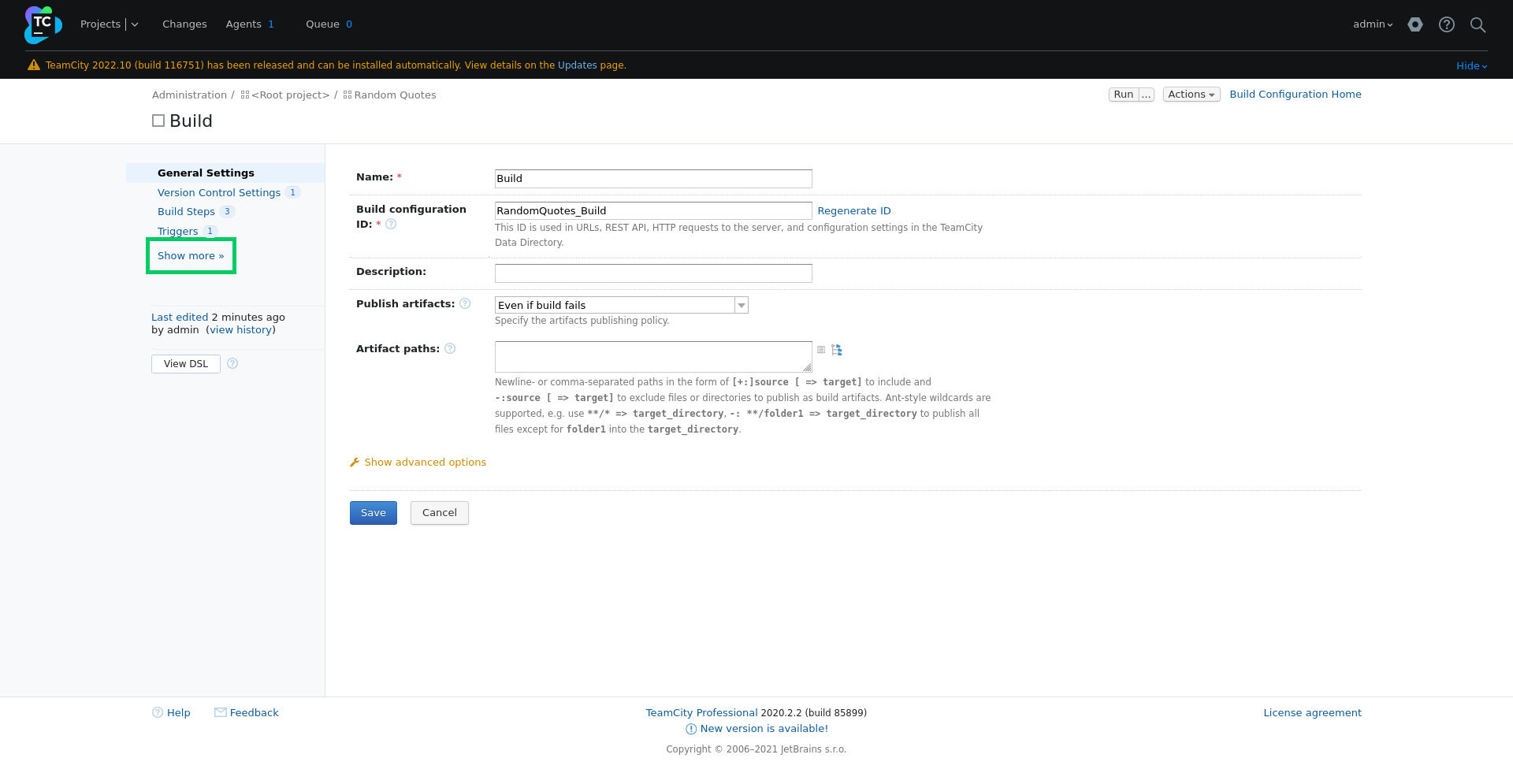Viewport: 1513px width, 784px height.
Task: Open Projects in the top menu
Action: 100,24
